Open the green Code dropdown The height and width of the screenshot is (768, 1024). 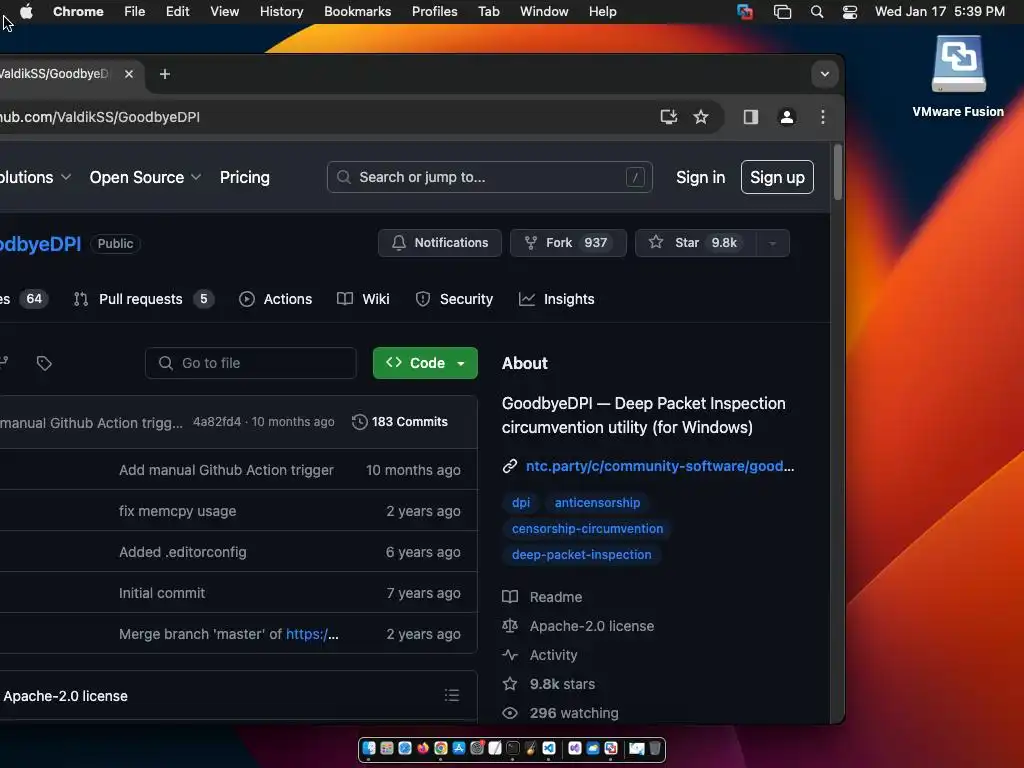(425, 363)
